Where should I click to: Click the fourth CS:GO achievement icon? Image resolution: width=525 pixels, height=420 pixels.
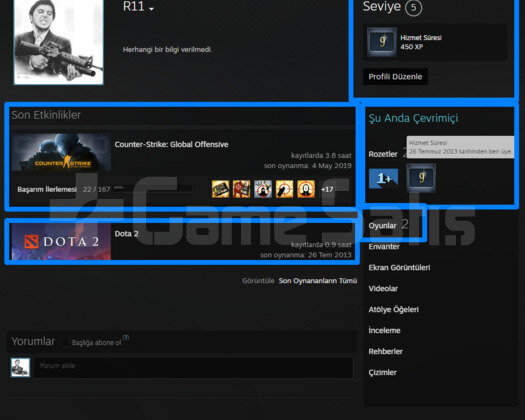pyautogui.click(x=285, y=189)
